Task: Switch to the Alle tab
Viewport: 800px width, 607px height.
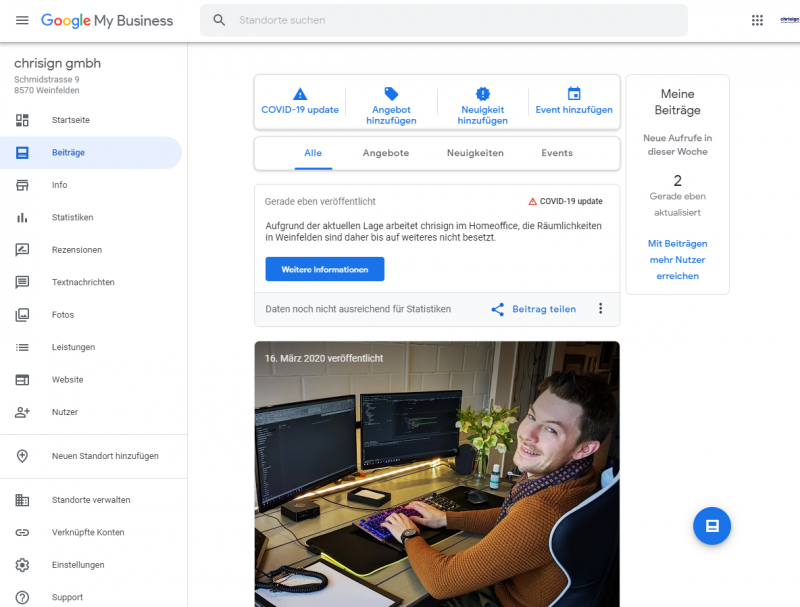Action: tap(313, 153)
